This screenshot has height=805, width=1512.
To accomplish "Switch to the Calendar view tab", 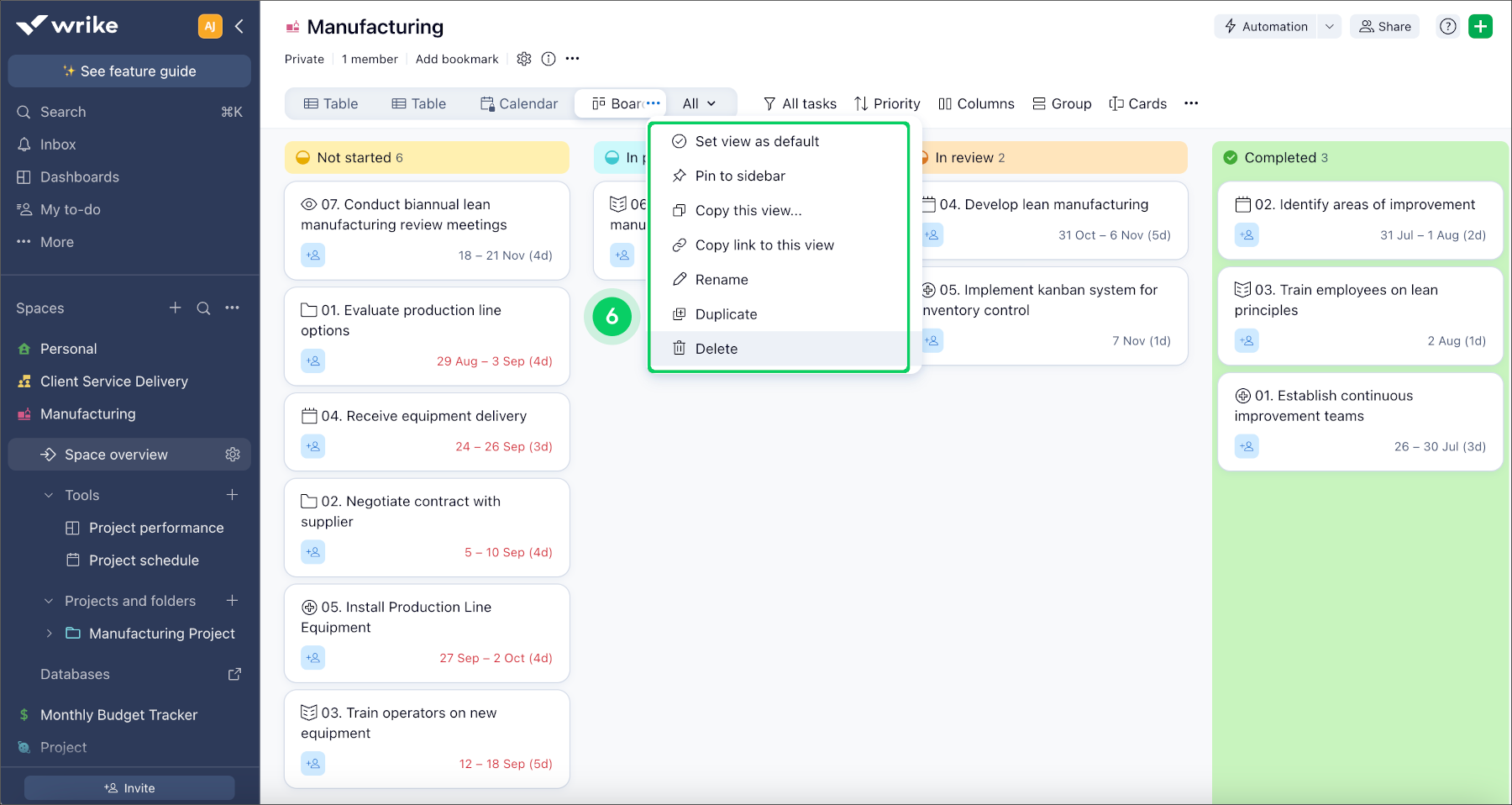I will pos(519,103).
